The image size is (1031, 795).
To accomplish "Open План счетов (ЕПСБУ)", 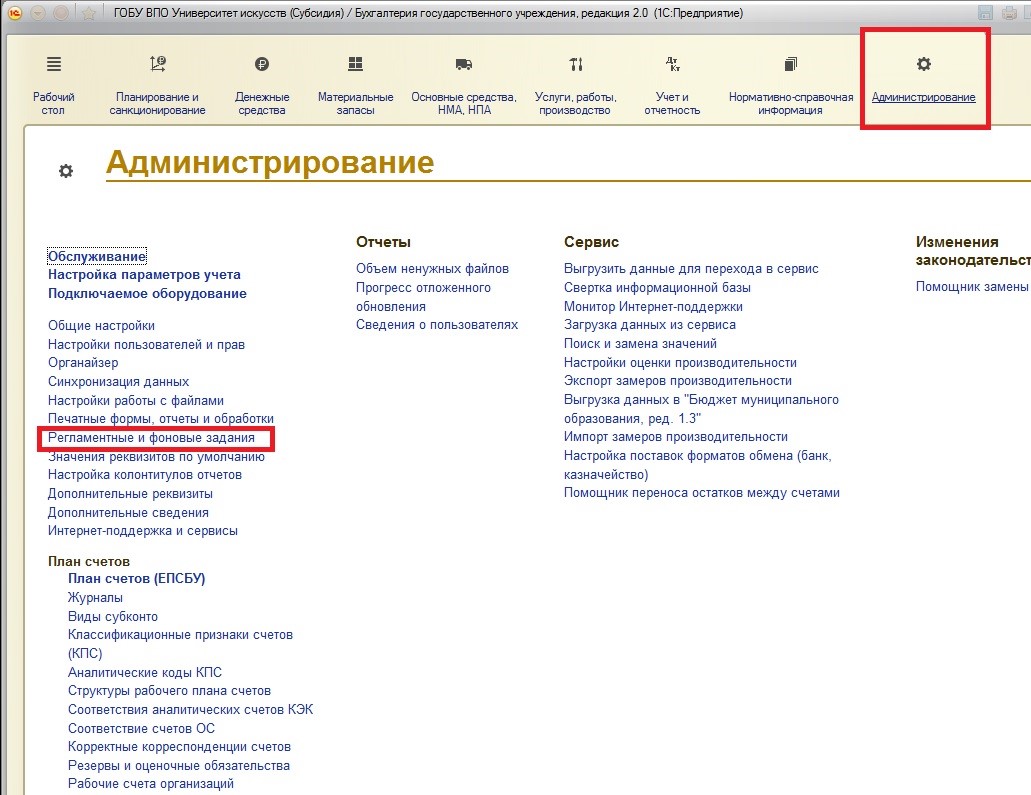I will (136, 578).
